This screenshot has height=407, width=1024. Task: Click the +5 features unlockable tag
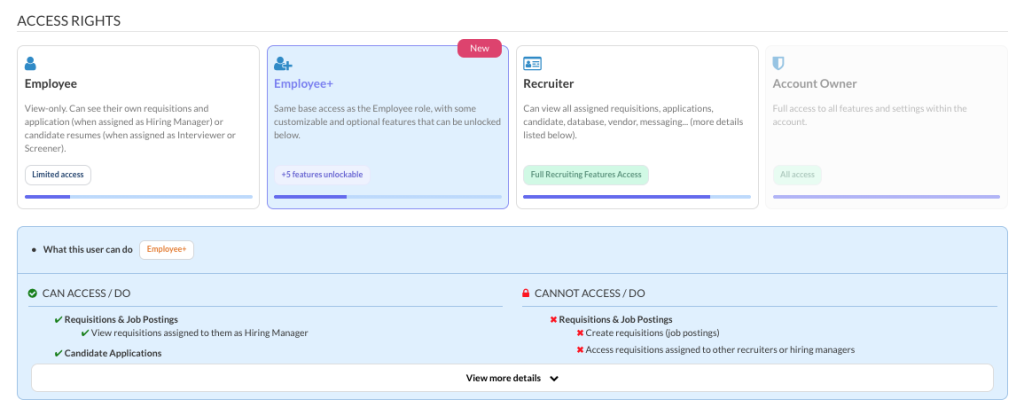tap(321, 175)
